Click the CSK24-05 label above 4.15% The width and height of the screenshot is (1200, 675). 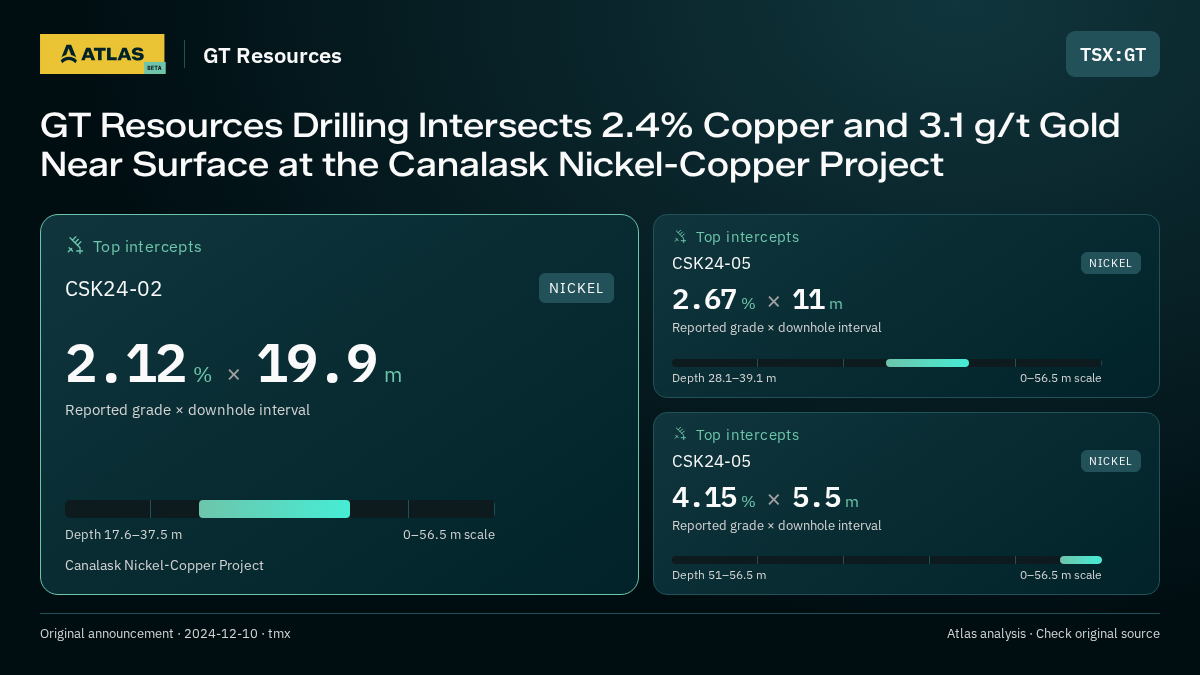[x=711, y=462]
